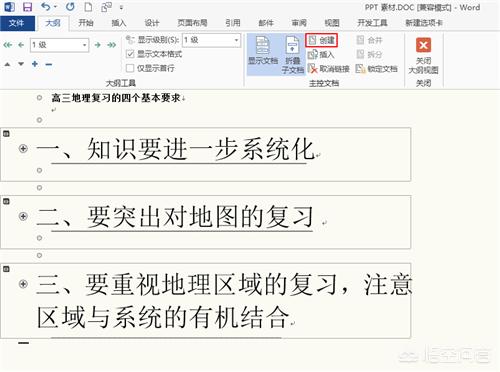
Task: Select the 大纲 ribbon tab
Action: [x=53, y=23]
